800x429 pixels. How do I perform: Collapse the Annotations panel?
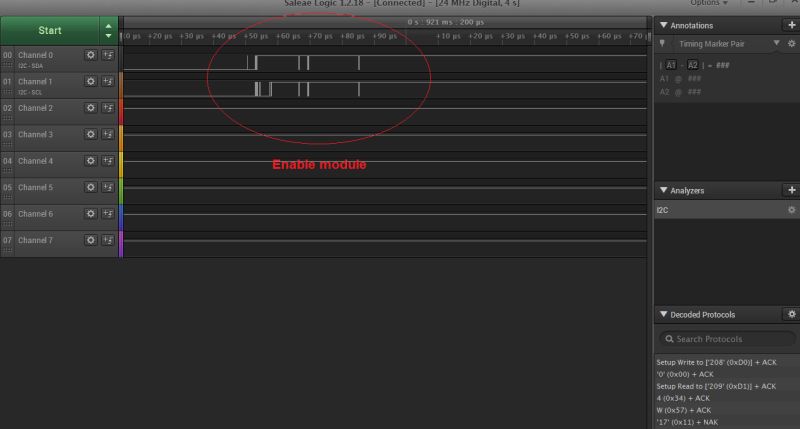pyautogui.click(x=663, y=25)
